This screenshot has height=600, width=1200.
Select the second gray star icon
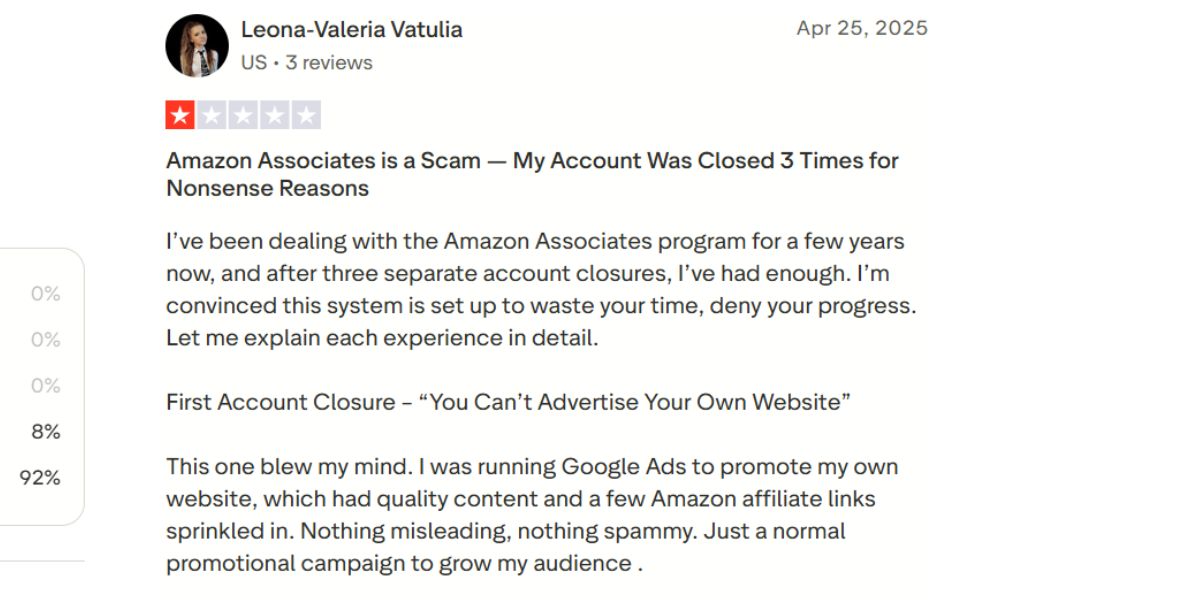click(x=210, y=114)
